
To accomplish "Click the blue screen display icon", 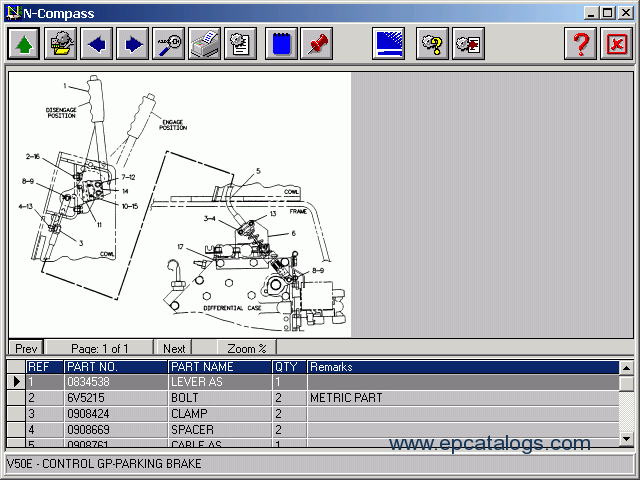I will click(388, 44).
